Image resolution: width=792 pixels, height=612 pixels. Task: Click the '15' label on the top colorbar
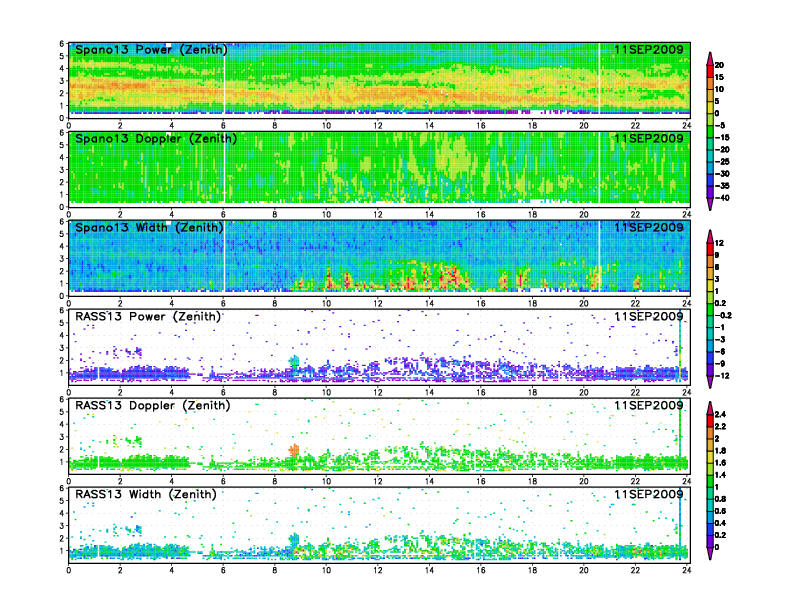click(719, 77)
